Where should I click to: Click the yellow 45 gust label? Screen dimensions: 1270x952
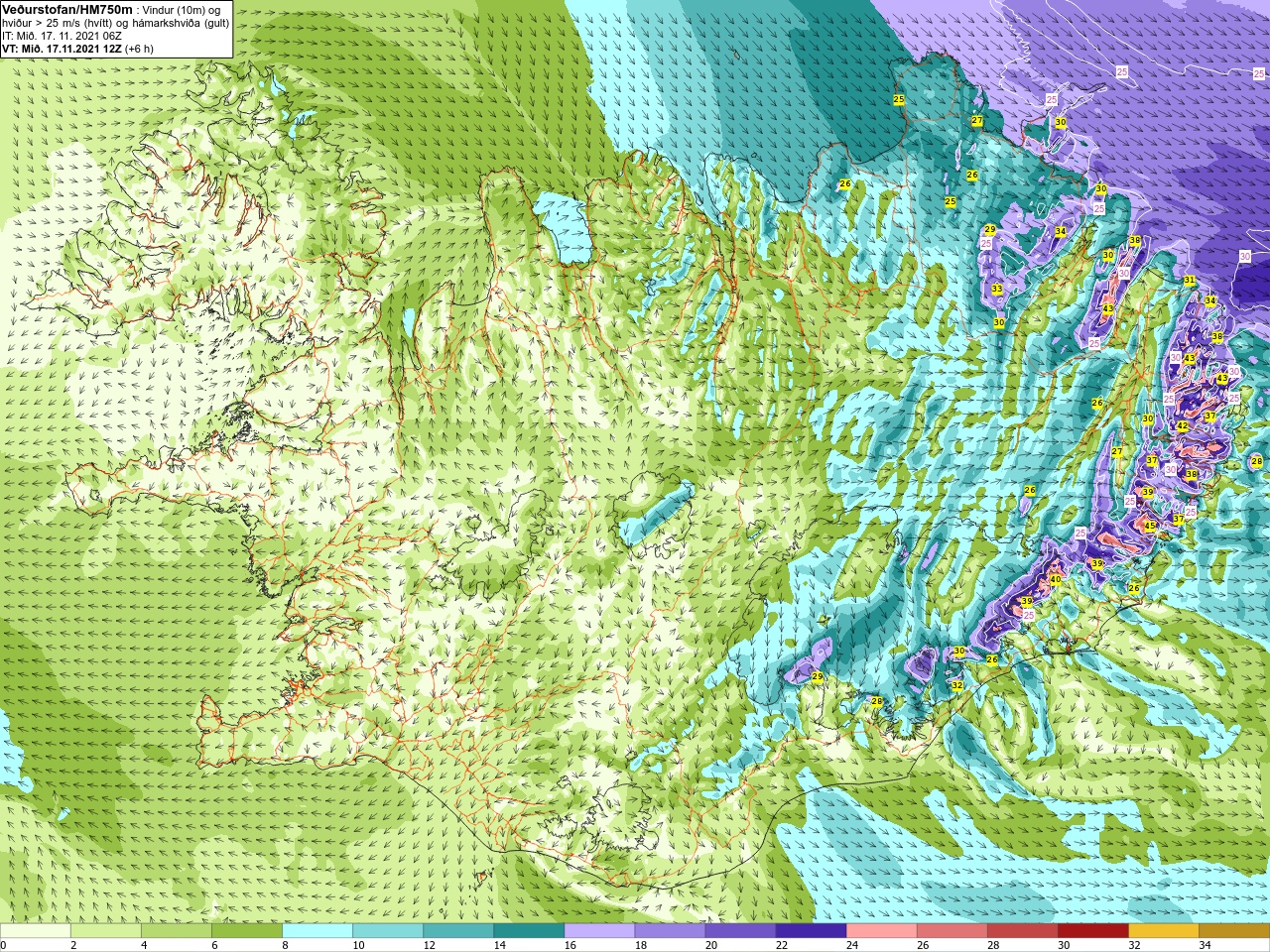[1149, 526]
